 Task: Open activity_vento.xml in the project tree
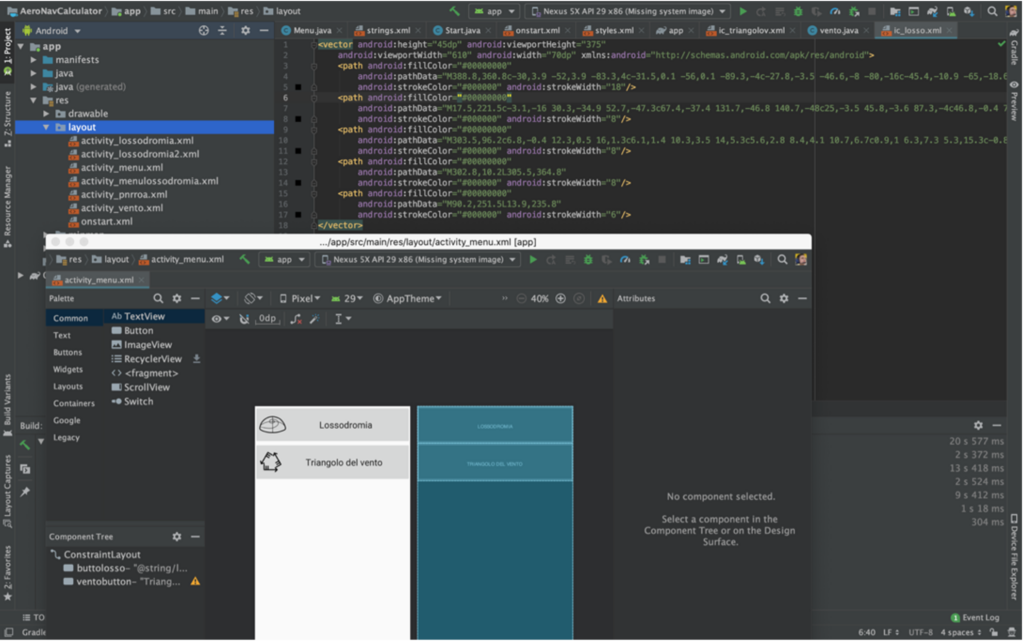point(122,208)
